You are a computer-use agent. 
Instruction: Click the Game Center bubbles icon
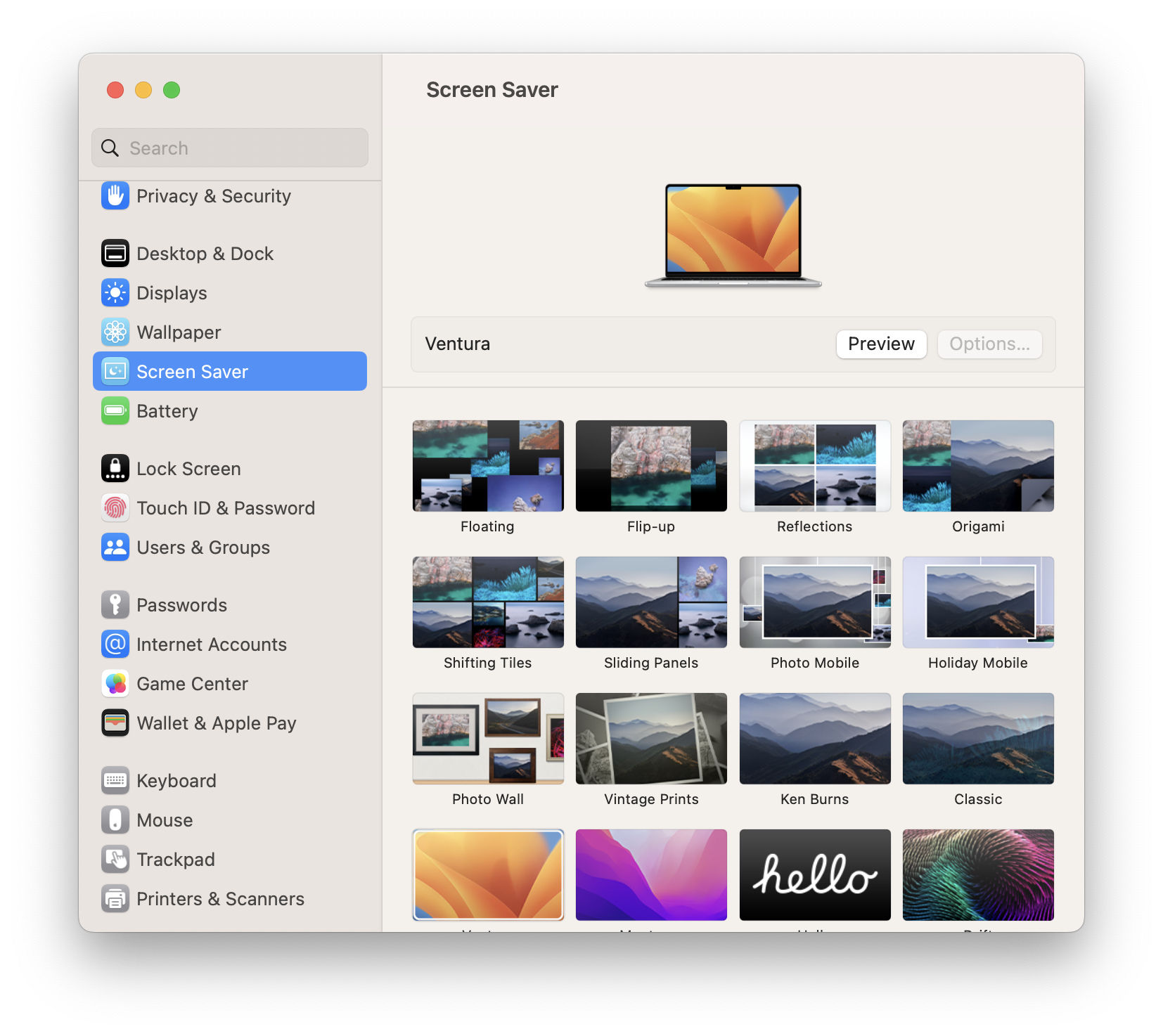(115, 684)
